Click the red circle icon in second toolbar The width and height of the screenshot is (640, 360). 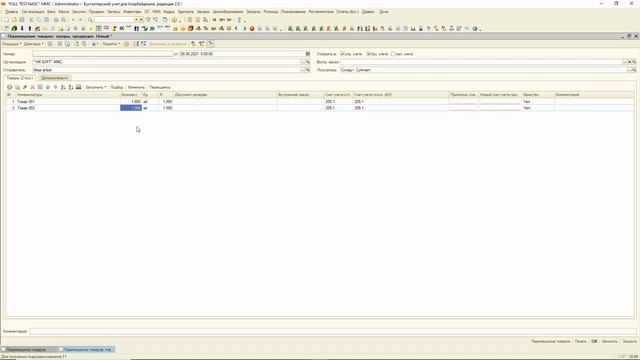click(x=252, y=29)
